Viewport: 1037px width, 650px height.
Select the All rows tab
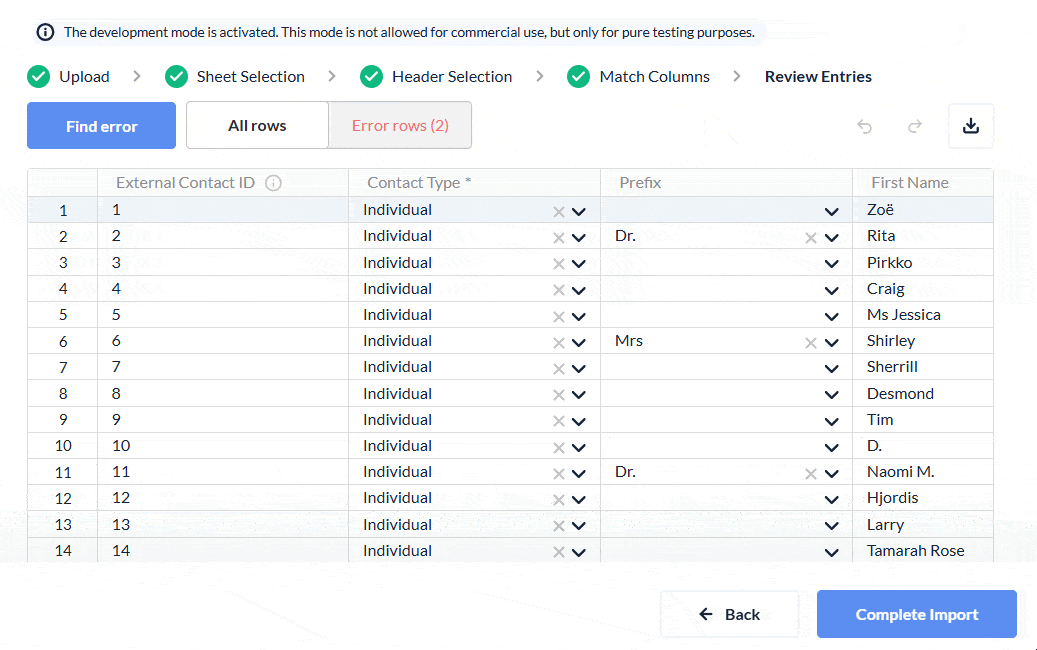click(x=257, y=126)
